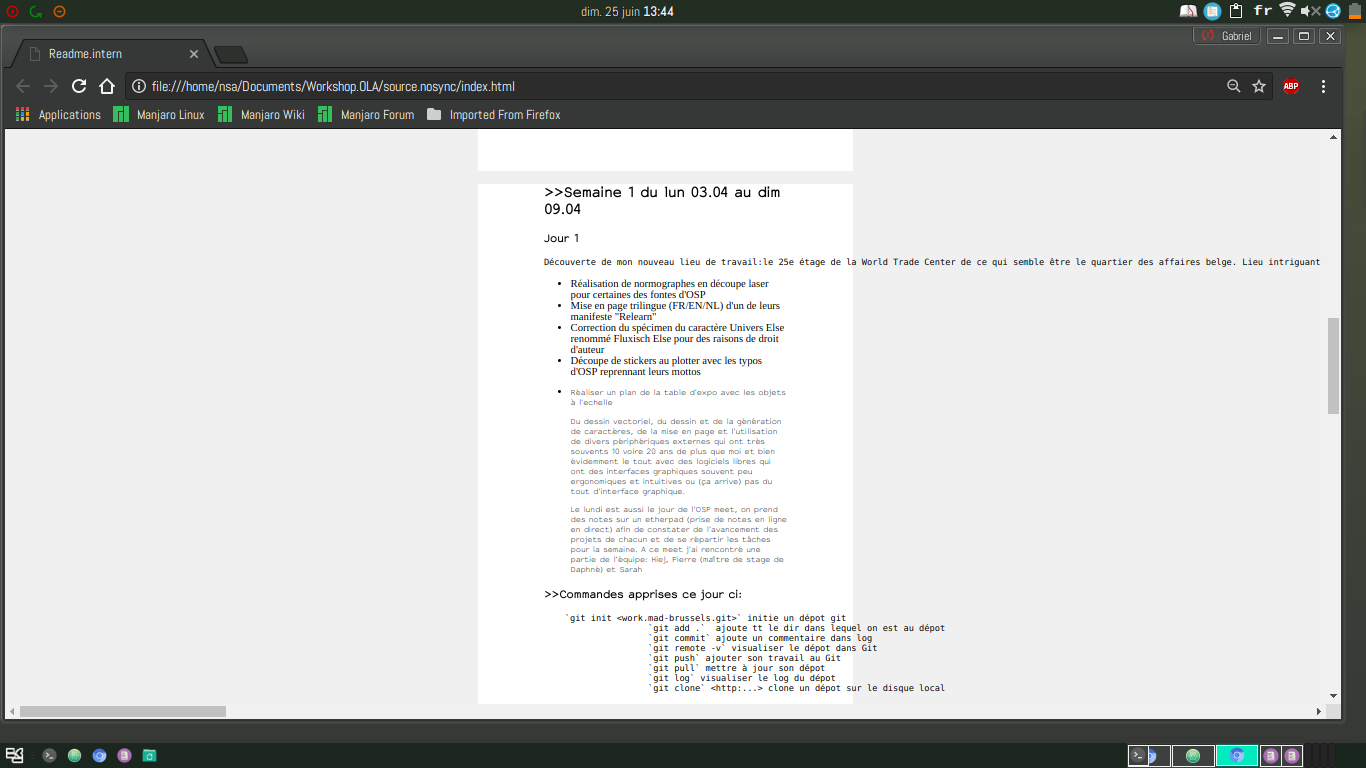Screen dimensions: 1366x768
Task: Click the scroll down arrow of the page
Action: point(1333,696)
